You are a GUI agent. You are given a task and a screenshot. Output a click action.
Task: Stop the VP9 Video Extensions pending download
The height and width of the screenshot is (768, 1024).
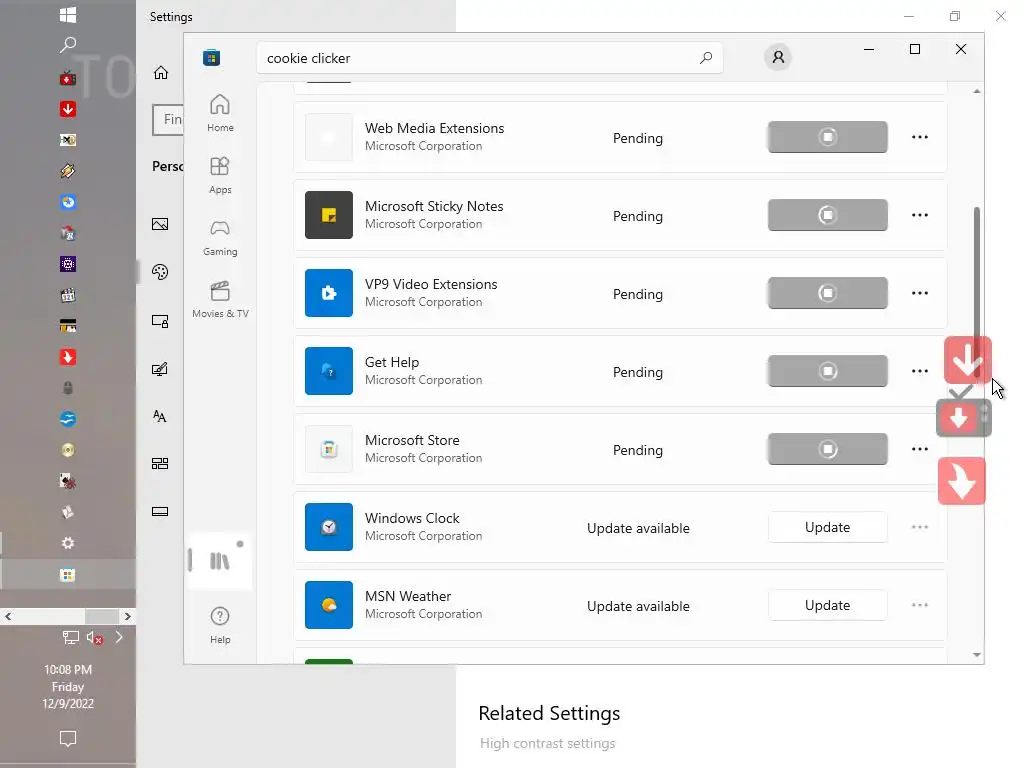coord(827,293)
